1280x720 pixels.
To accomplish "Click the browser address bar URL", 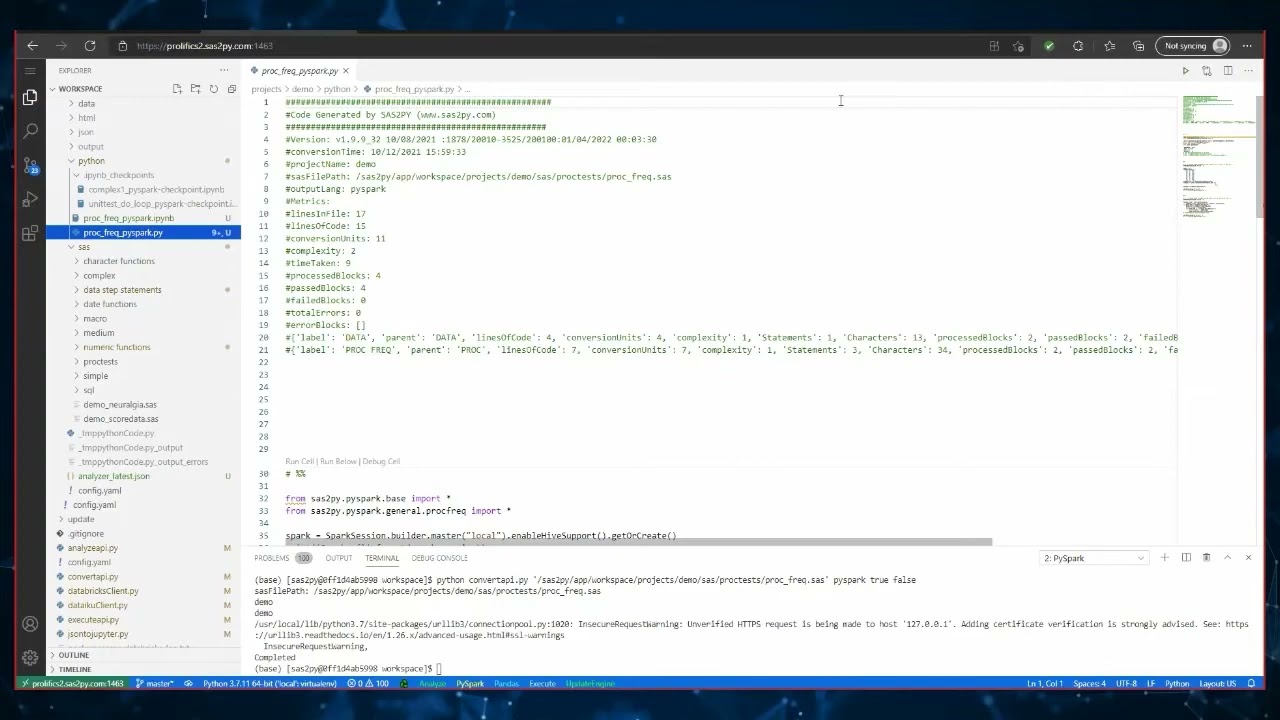I will coord(204,46).
